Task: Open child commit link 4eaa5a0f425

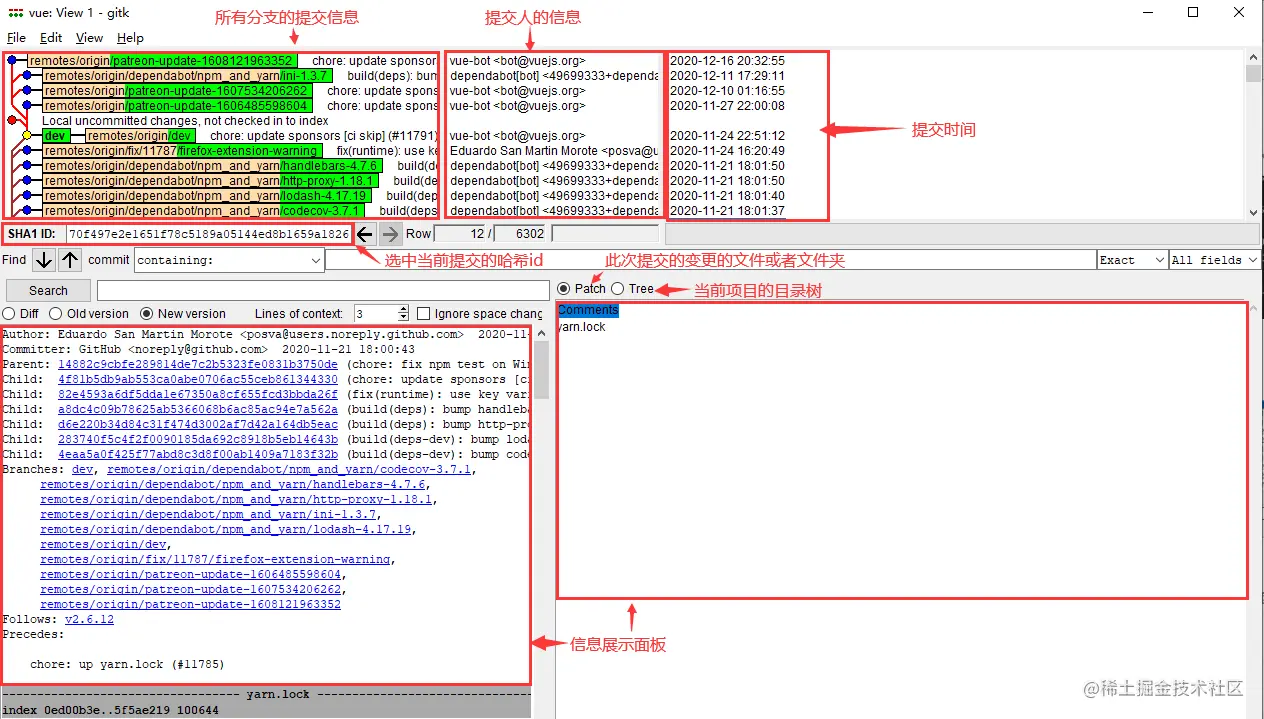Action: pyautogui.click(x=198, y=454)
